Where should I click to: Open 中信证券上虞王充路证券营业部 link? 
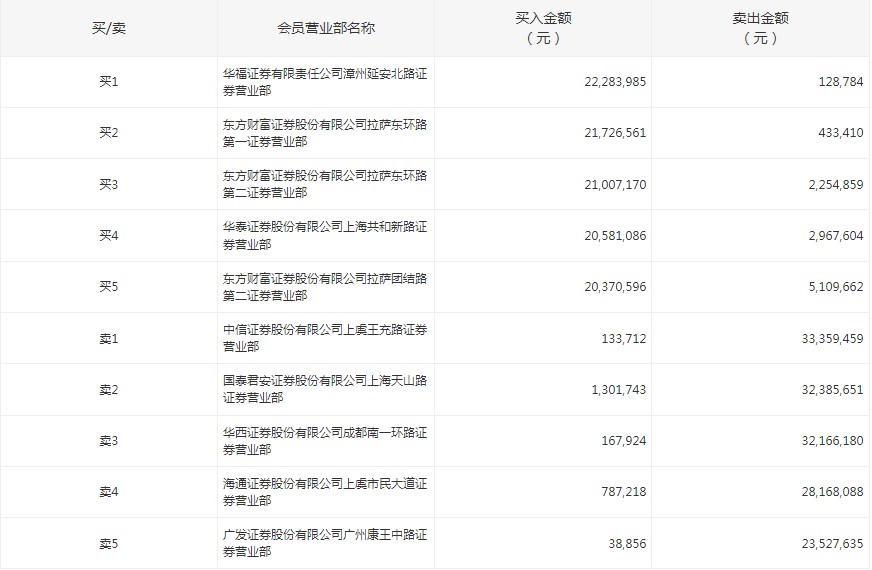tap(324, 338)
